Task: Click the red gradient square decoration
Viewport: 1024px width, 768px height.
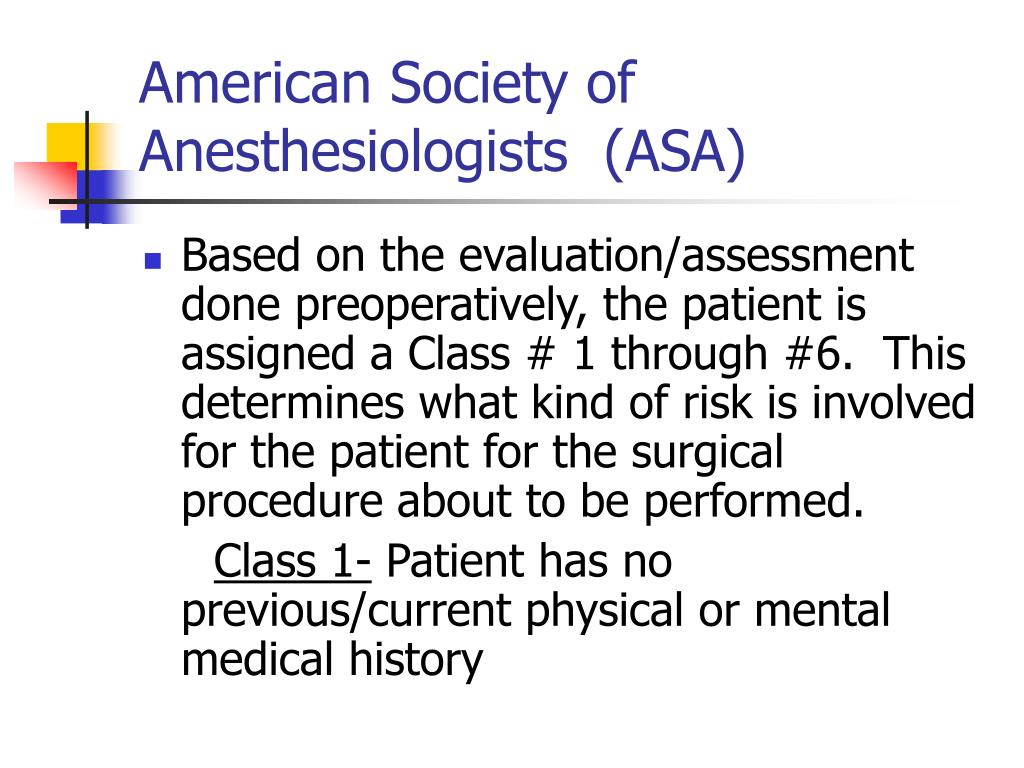Action: pyautogui.click(x=46, y=184)
